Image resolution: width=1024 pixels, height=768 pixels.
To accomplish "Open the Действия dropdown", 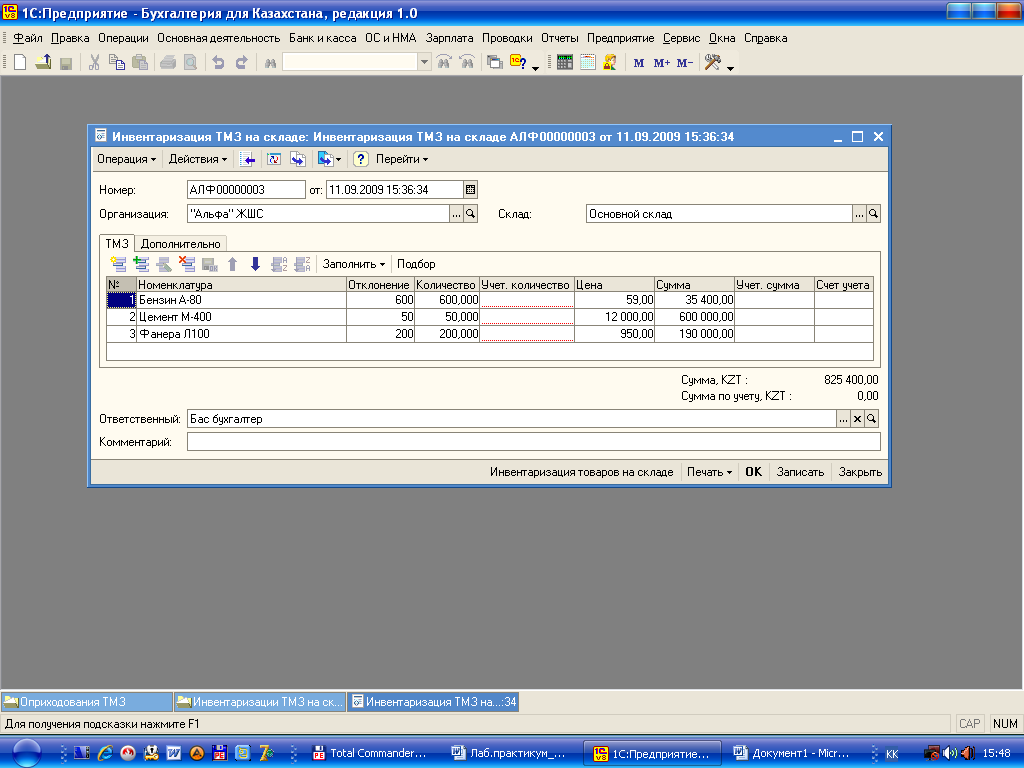I will coord(198,159).
